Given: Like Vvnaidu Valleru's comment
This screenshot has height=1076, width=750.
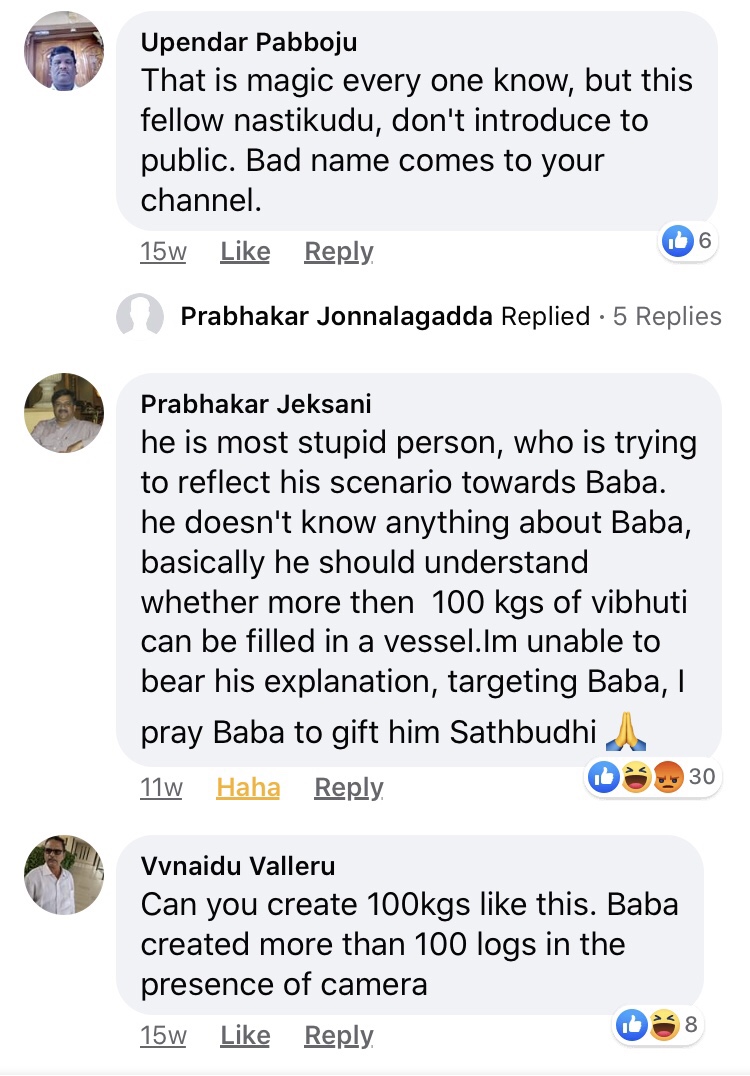Looking at the screenshot, I should point(245,1036).
